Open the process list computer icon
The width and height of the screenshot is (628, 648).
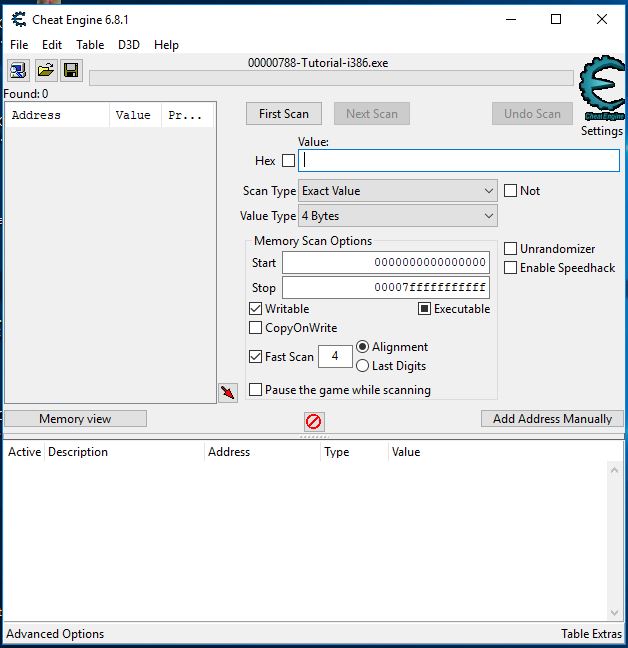click(x=18, y=70)
